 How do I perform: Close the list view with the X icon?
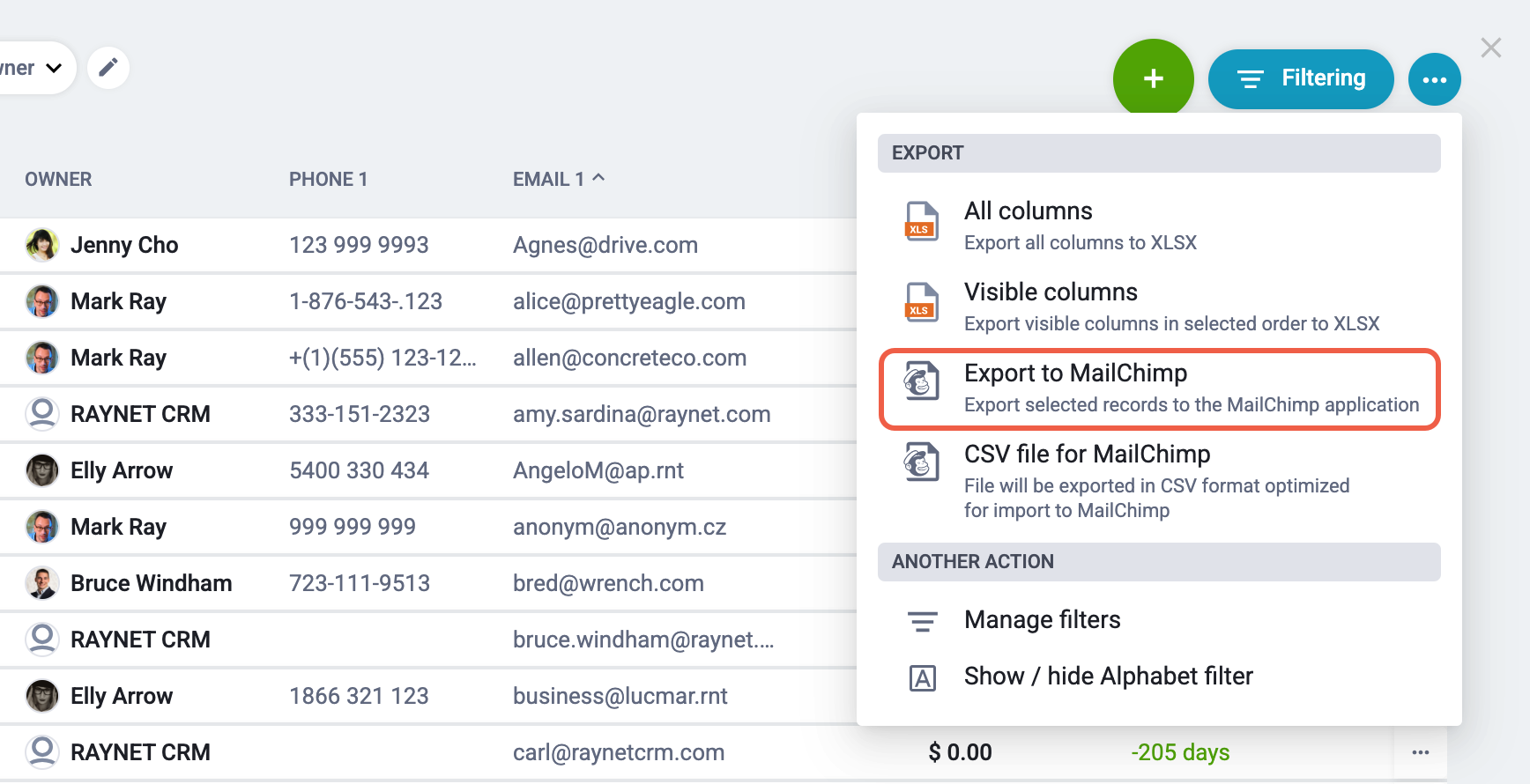1490,48
